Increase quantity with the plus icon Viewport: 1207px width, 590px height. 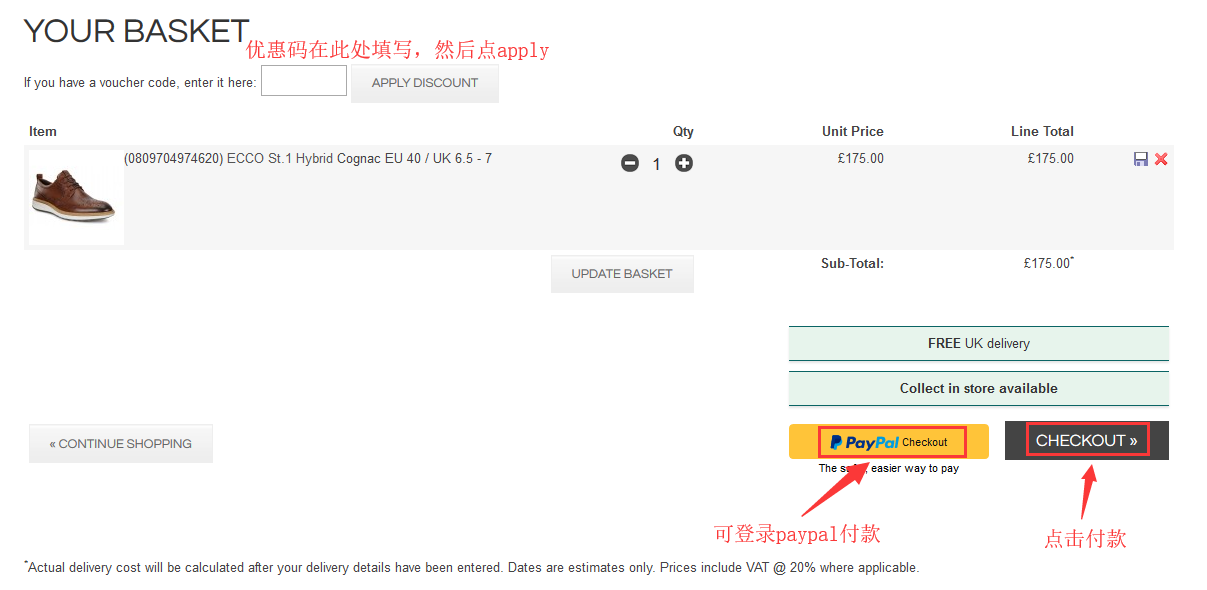coord(684,163)
